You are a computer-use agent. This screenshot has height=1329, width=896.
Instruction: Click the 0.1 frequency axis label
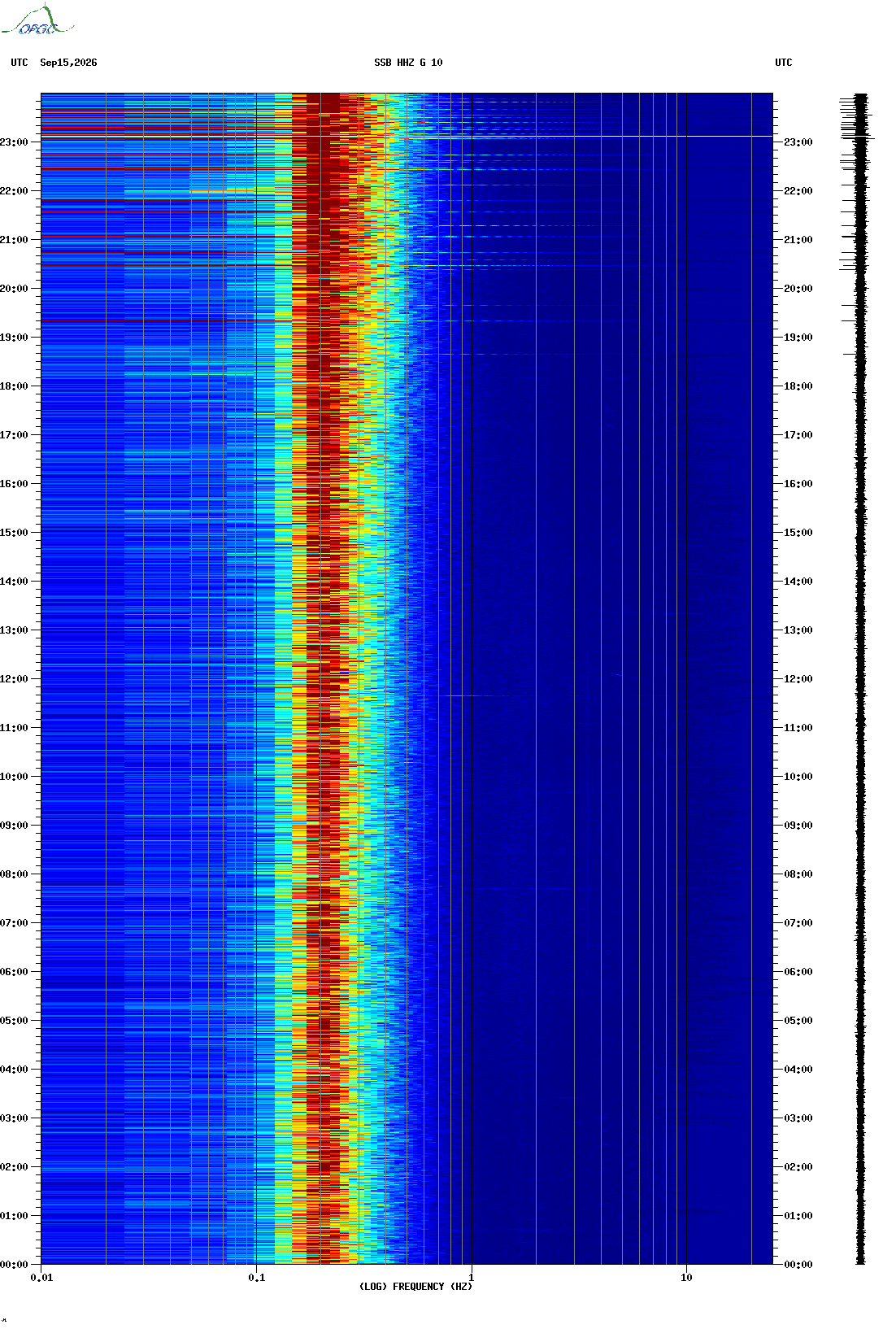(256, 1278)
